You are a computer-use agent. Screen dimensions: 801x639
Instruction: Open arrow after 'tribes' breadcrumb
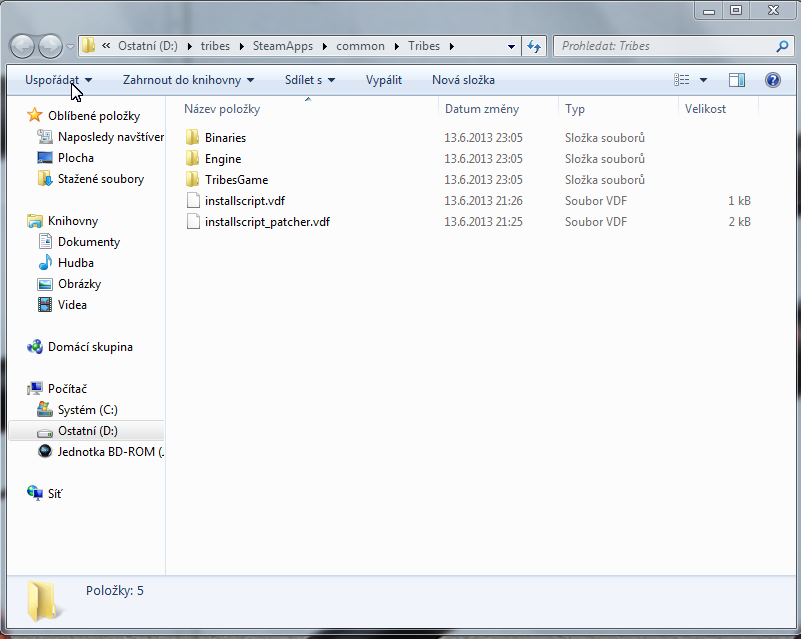pos(242,46)
